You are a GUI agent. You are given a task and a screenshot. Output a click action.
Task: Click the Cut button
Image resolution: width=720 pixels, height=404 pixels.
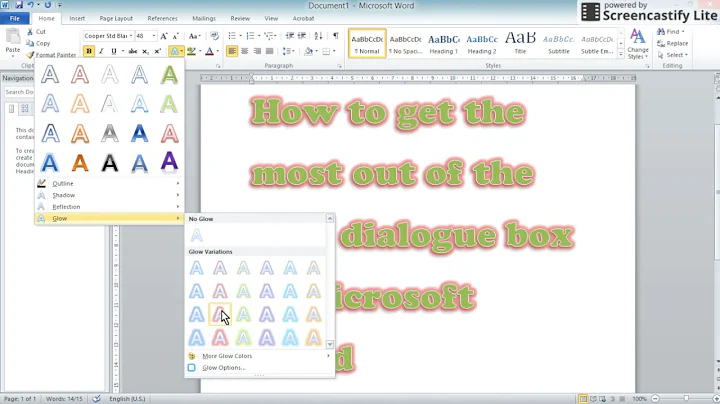tap(36, 32)
